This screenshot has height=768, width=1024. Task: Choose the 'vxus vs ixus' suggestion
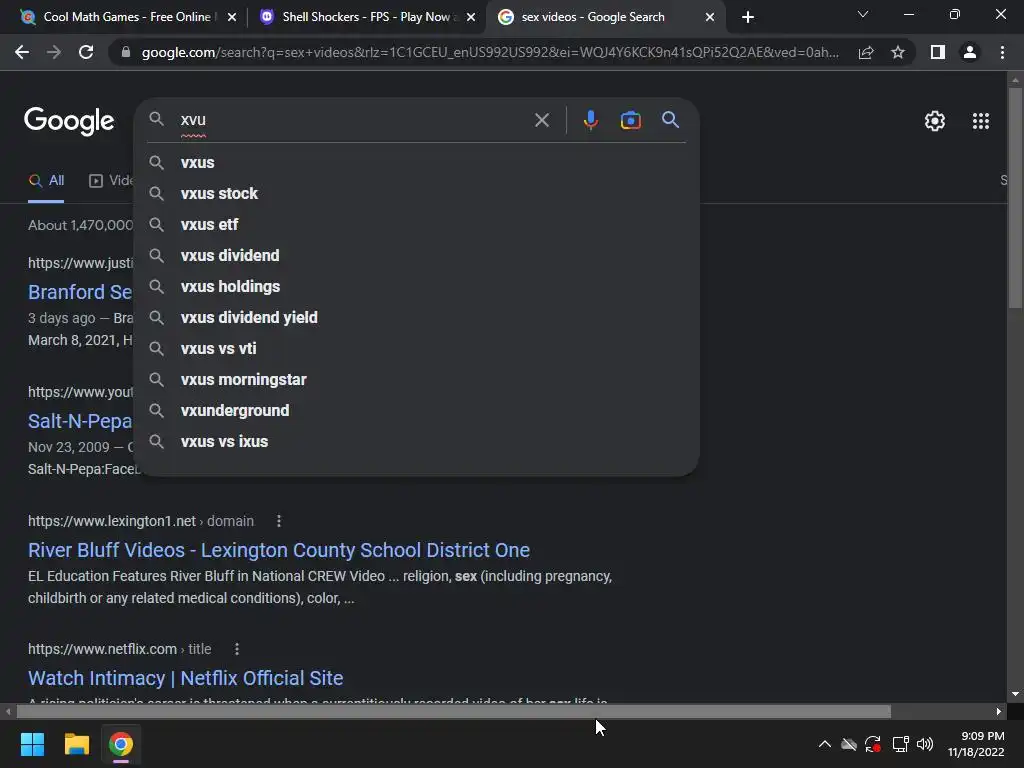(417, 441)
